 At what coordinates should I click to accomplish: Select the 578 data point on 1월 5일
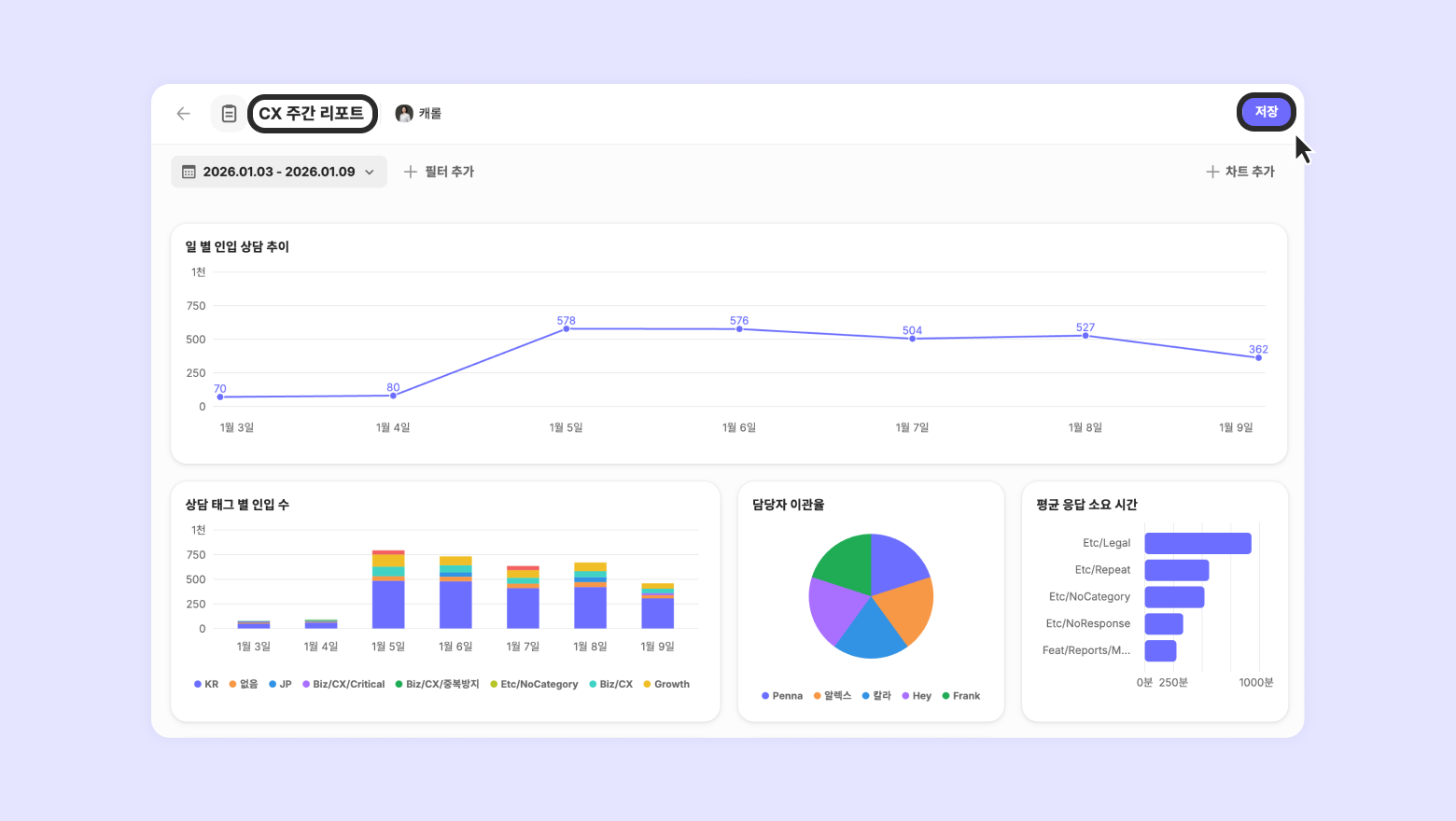tap(567, 328)
